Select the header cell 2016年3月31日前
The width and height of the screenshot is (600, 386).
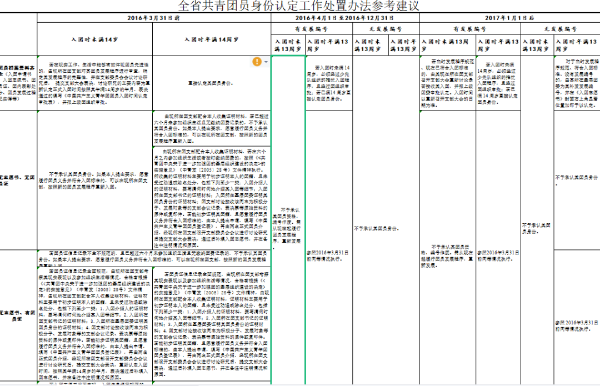coord(154,18)
